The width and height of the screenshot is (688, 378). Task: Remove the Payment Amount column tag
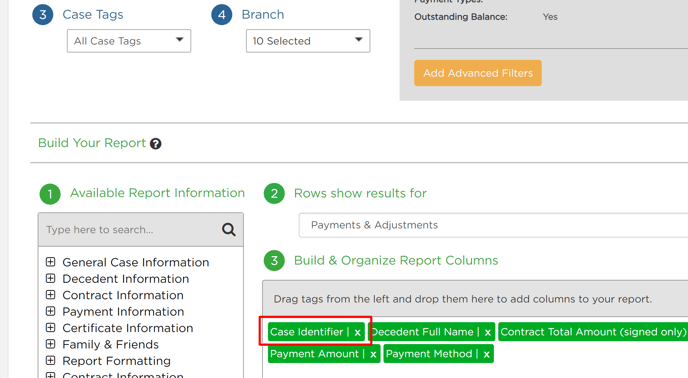373,354
